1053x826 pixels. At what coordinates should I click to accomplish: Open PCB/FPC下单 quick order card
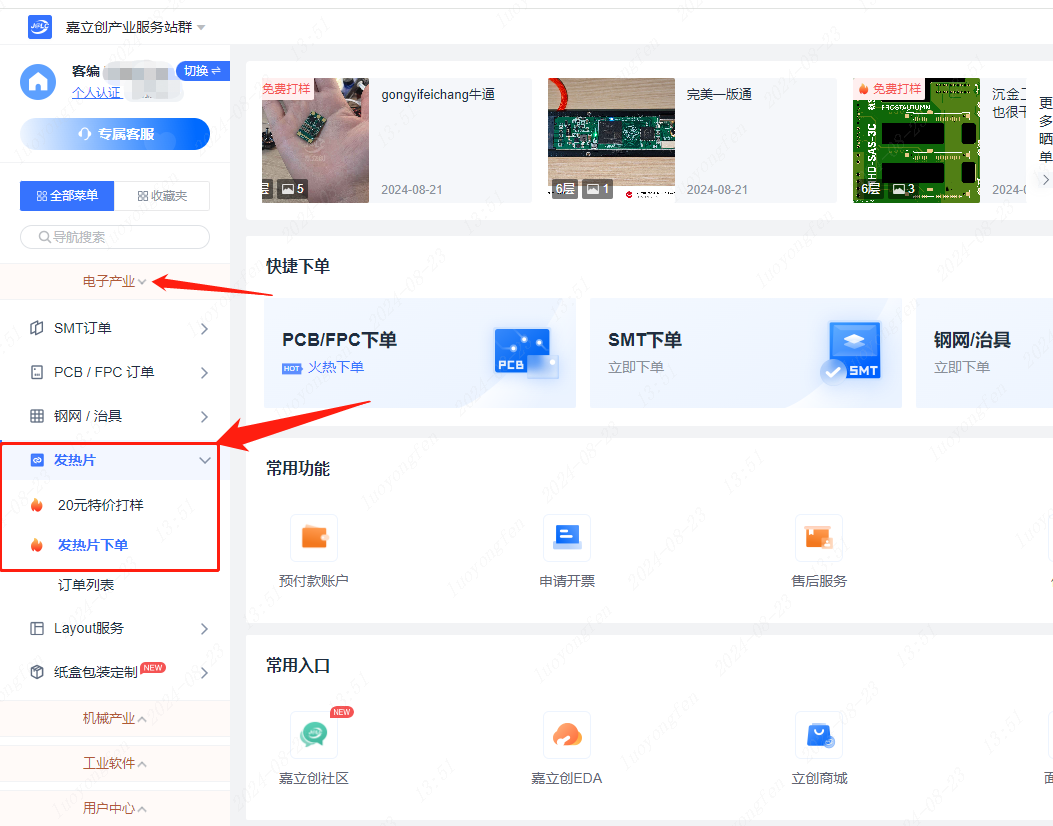420,353
